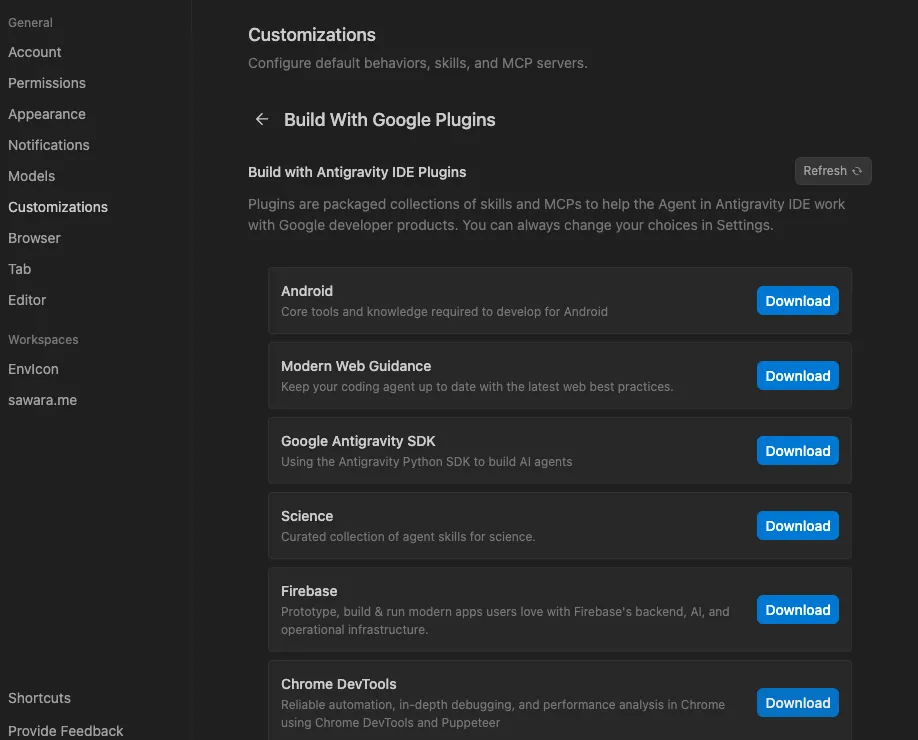Open the Account settings section

35,52
